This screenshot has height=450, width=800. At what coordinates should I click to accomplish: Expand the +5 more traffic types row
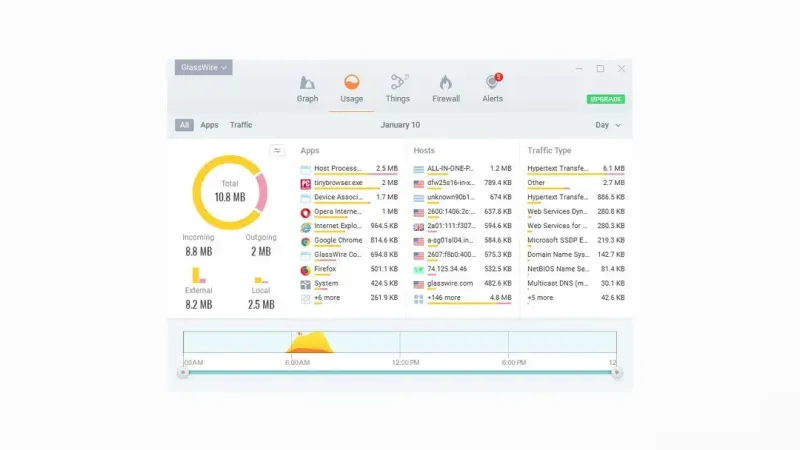click(x=576, y=298)
